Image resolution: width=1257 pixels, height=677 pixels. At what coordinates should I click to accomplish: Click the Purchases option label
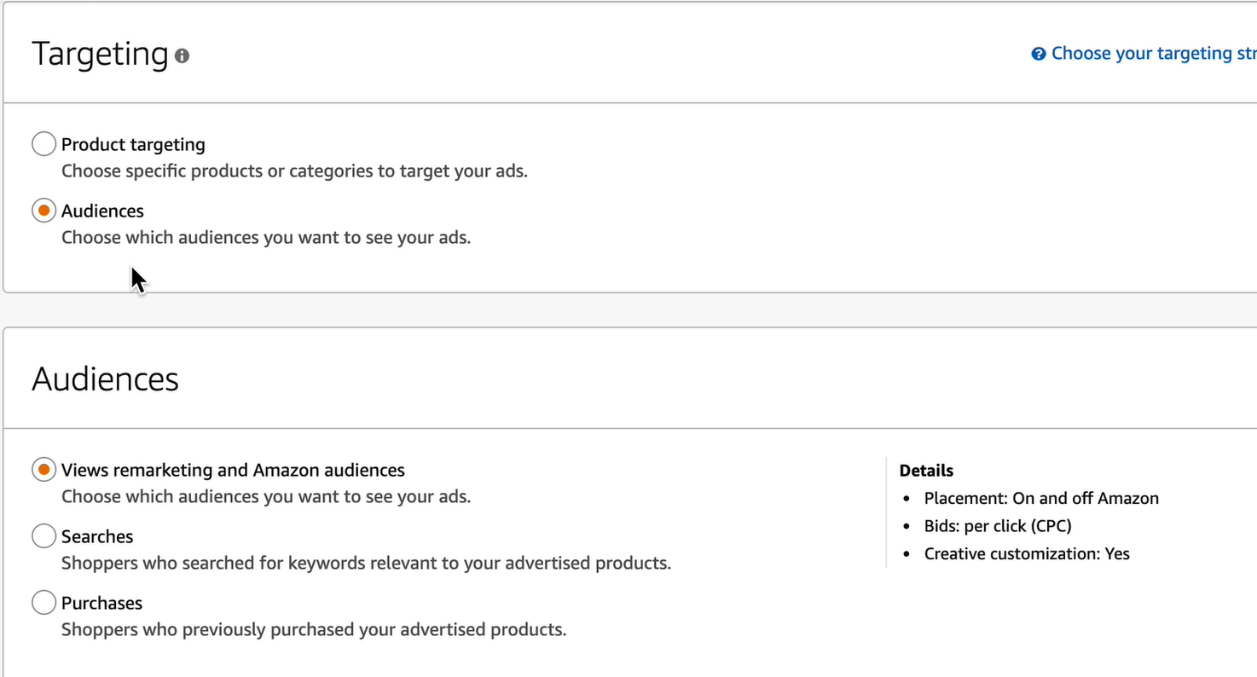click(102, 603)
